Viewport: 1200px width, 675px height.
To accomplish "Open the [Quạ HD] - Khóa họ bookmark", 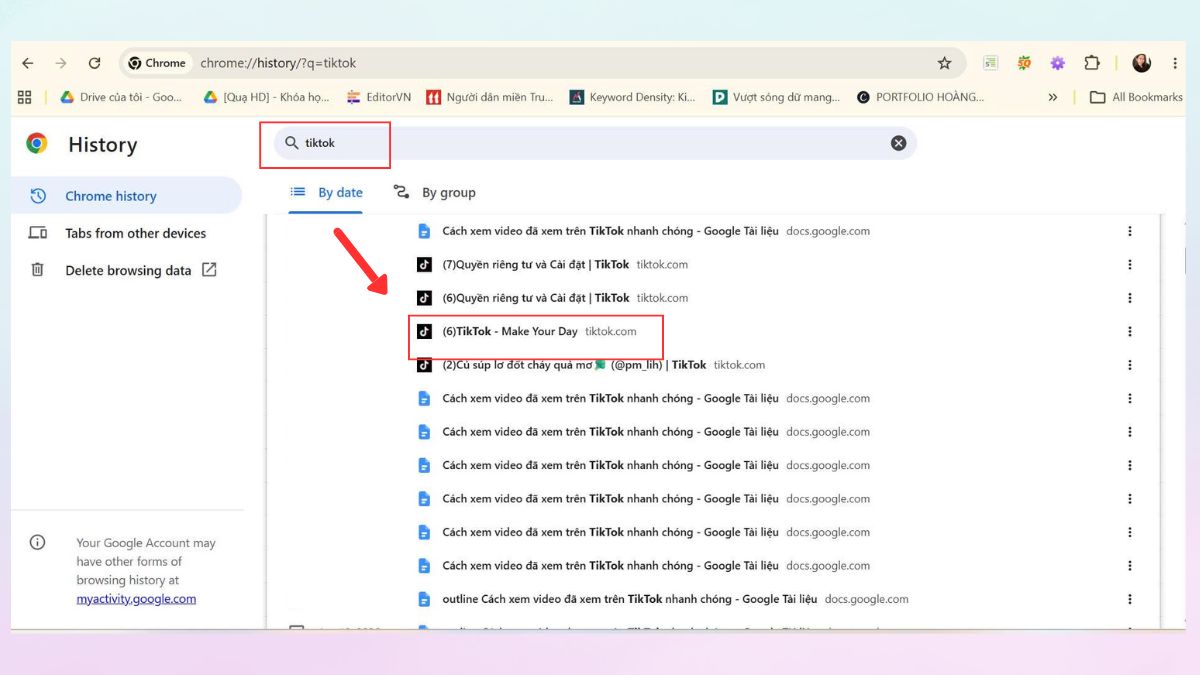I will (x=266, y=97).
